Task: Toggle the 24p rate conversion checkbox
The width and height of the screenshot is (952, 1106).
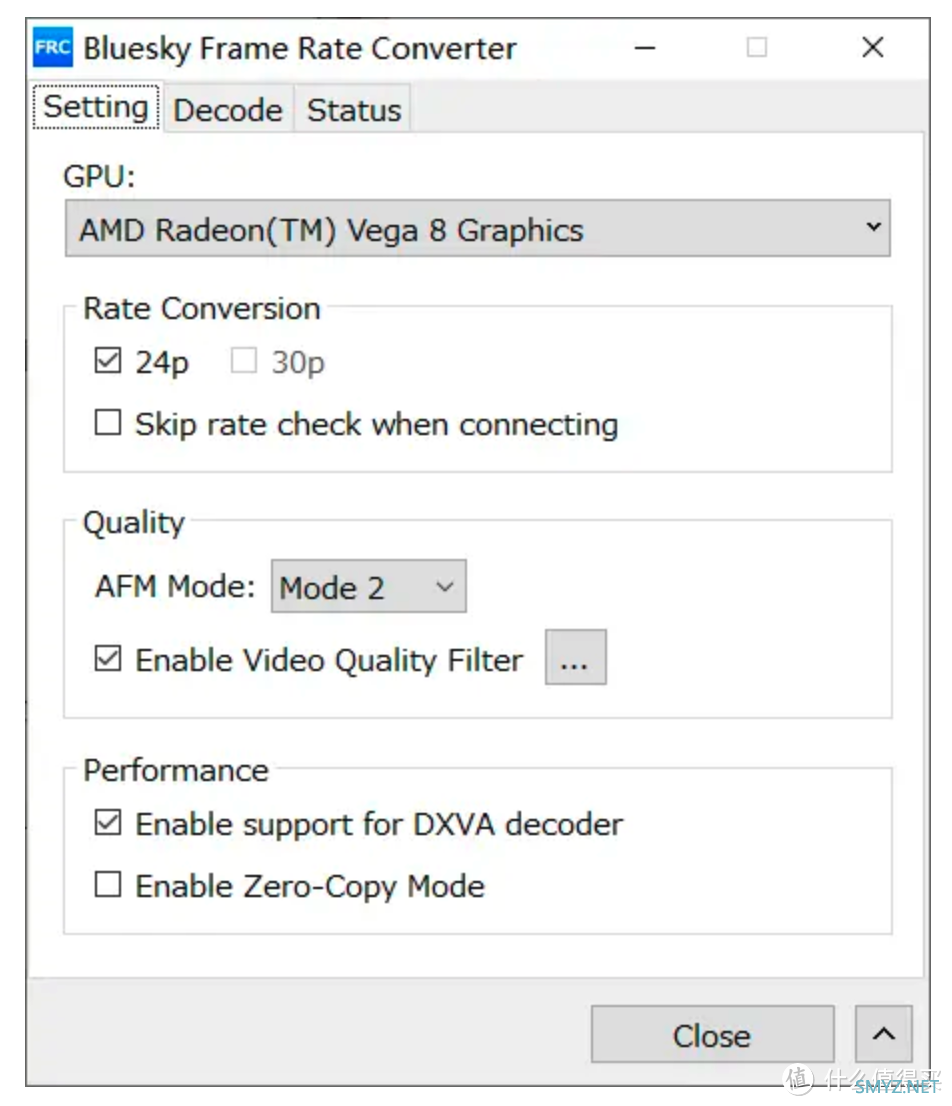Action: pos(108,360)
